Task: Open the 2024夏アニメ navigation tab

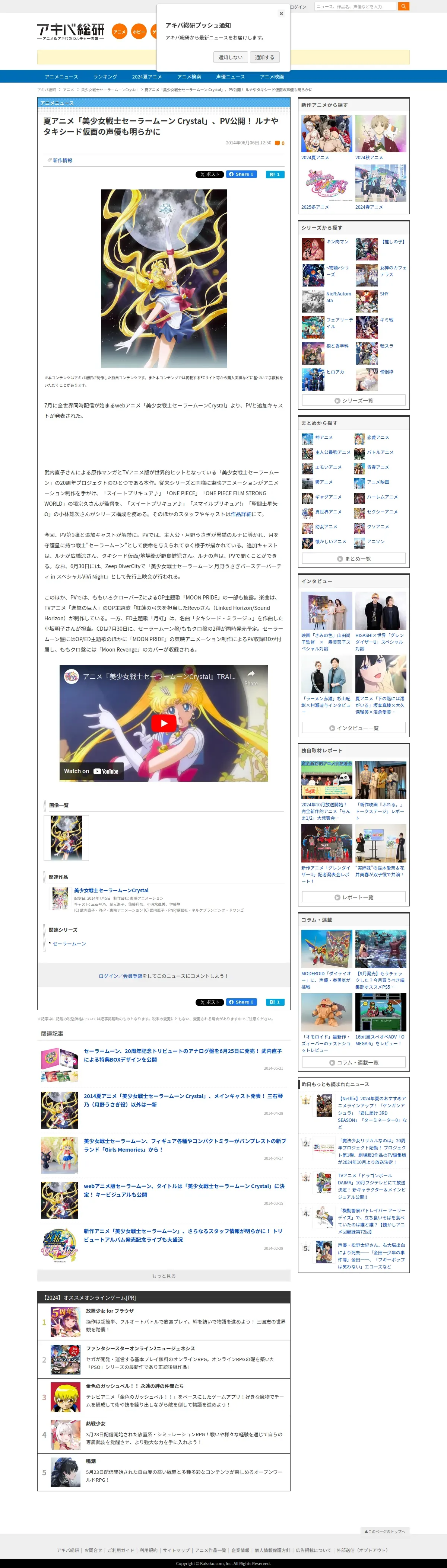Action: point(147,77)
